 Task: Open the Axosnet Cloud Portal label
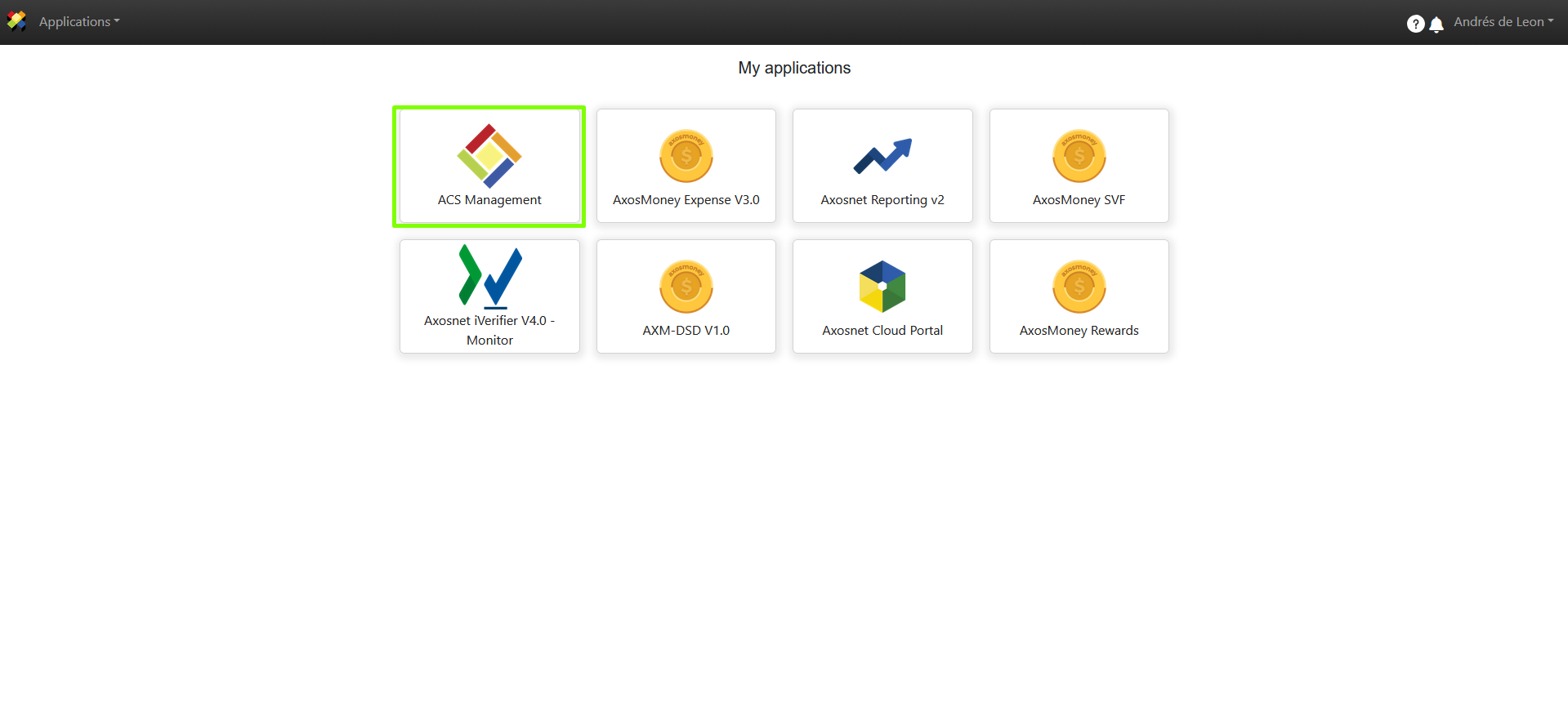click(x=882, y=331)
